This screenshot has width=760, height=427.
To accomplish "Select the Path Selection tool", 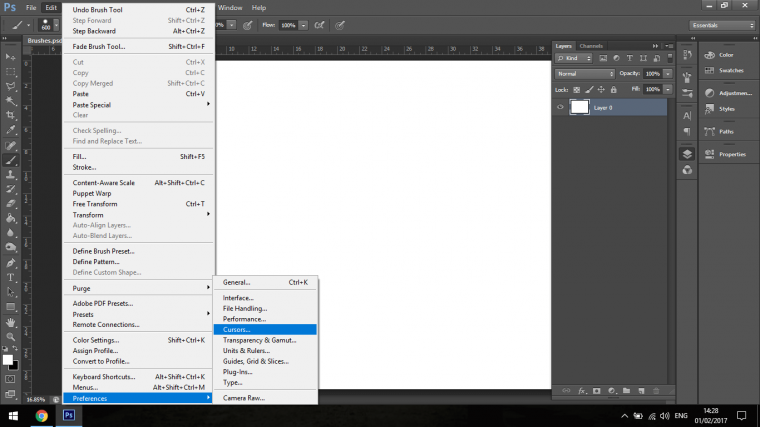I will coord(10,292).
